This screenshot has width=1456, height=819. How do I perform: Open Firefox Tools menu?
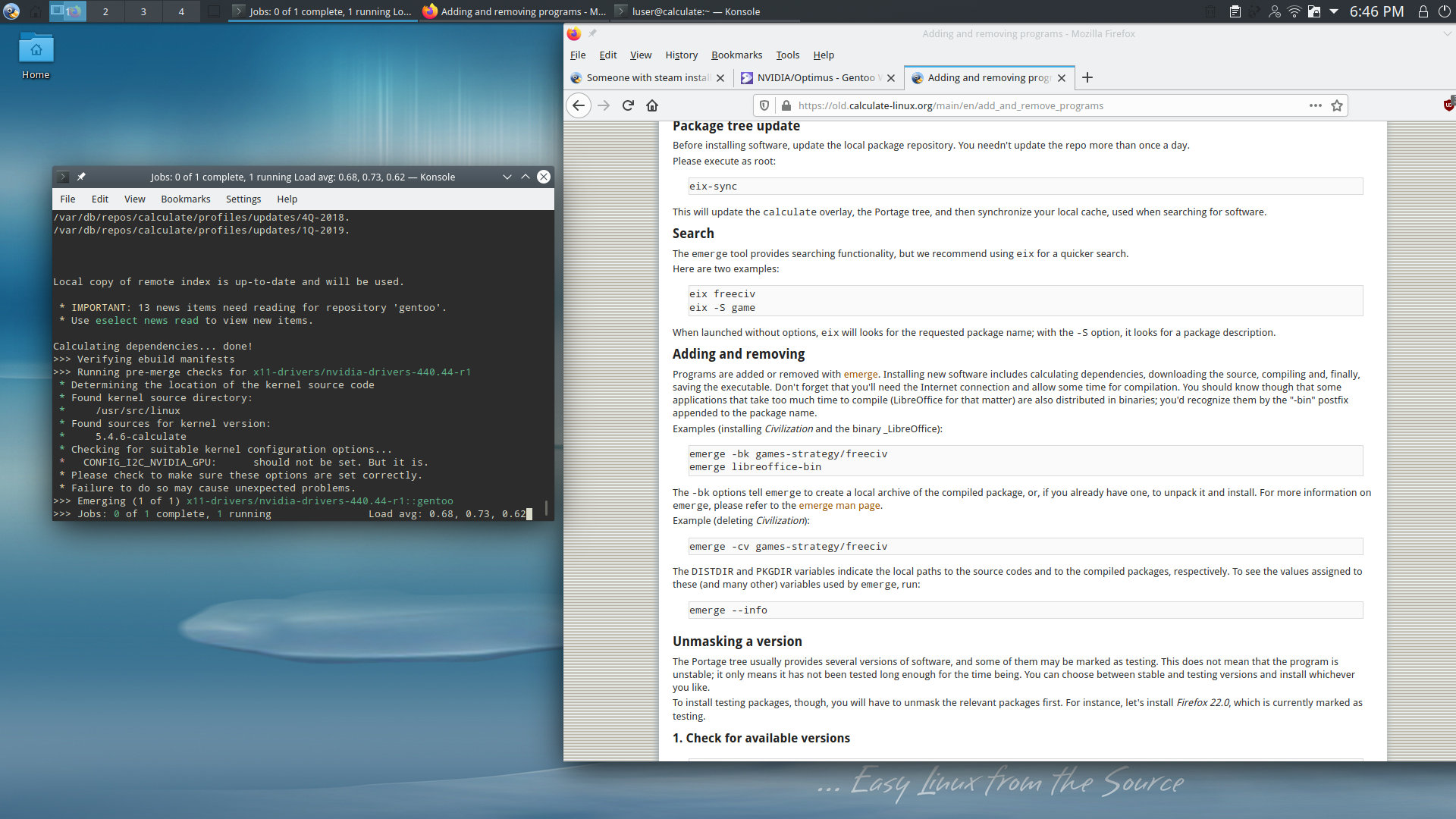[788, 55]
